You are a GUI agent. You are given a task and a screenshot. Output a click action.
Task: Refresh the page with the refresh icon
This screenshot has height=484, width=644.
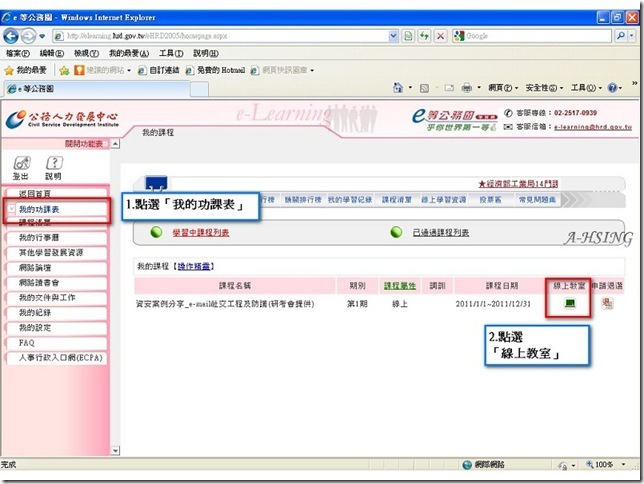(424, 36)
